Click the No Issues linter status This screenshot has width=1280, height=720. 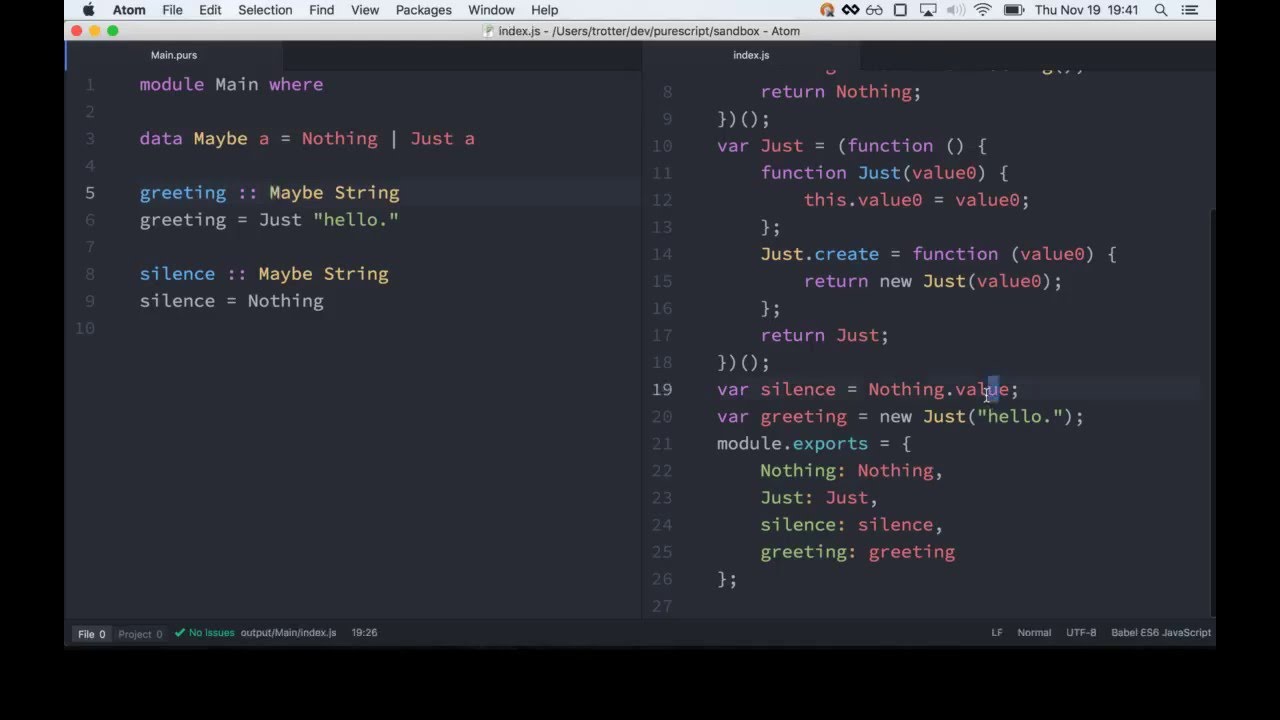click(205, 633)
